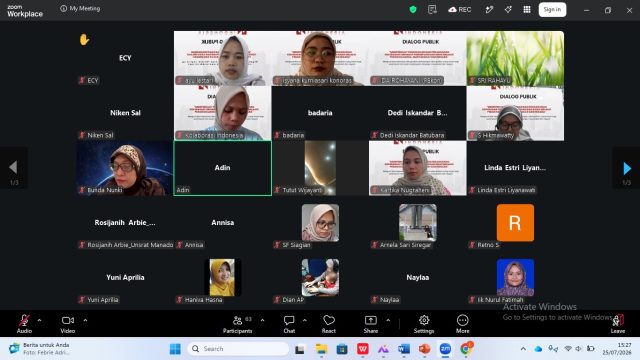Expand audio options arrow beside Audio

40,320
